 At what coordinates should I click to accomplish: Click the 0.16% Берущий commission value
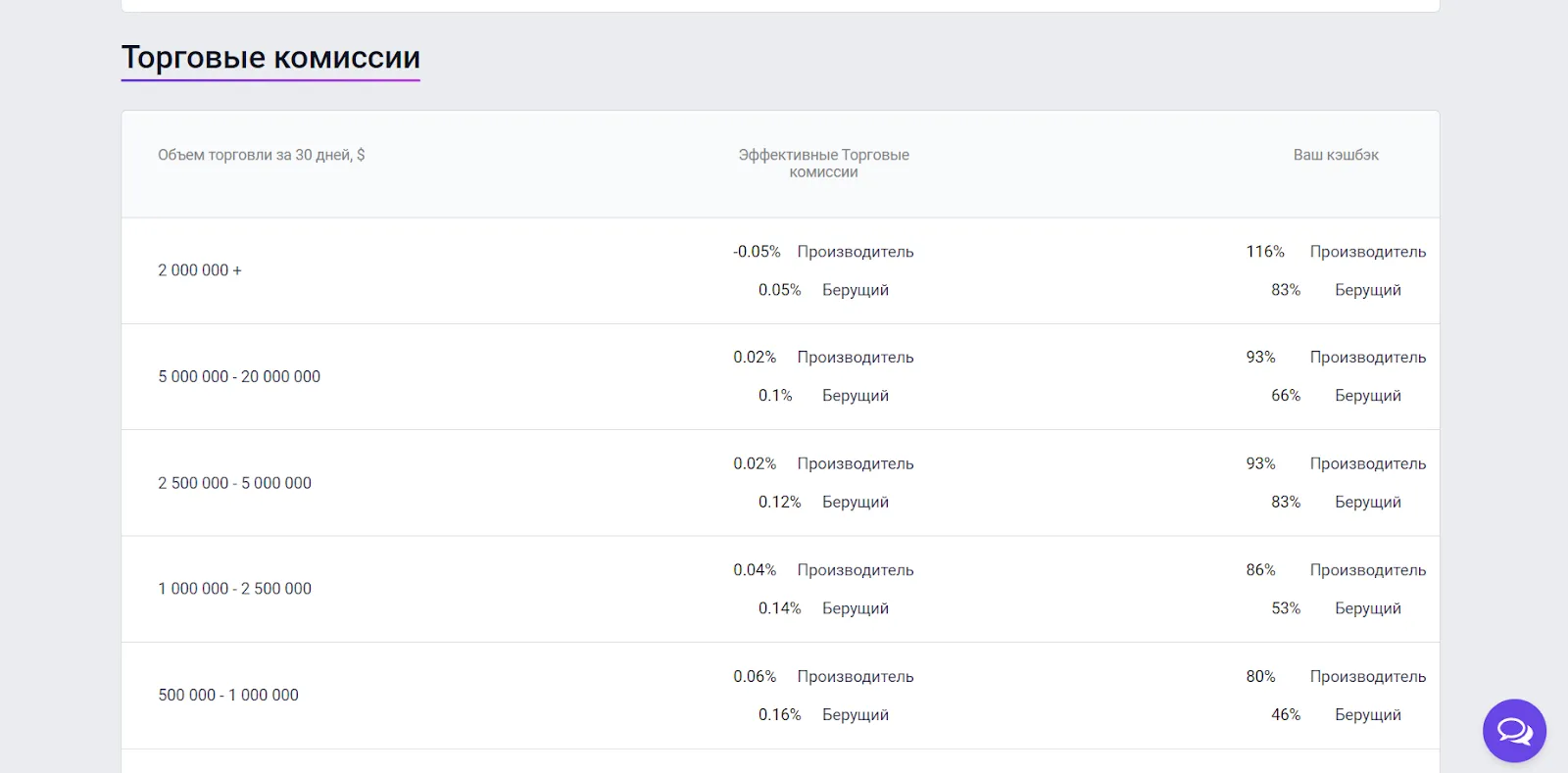[780, 715]
